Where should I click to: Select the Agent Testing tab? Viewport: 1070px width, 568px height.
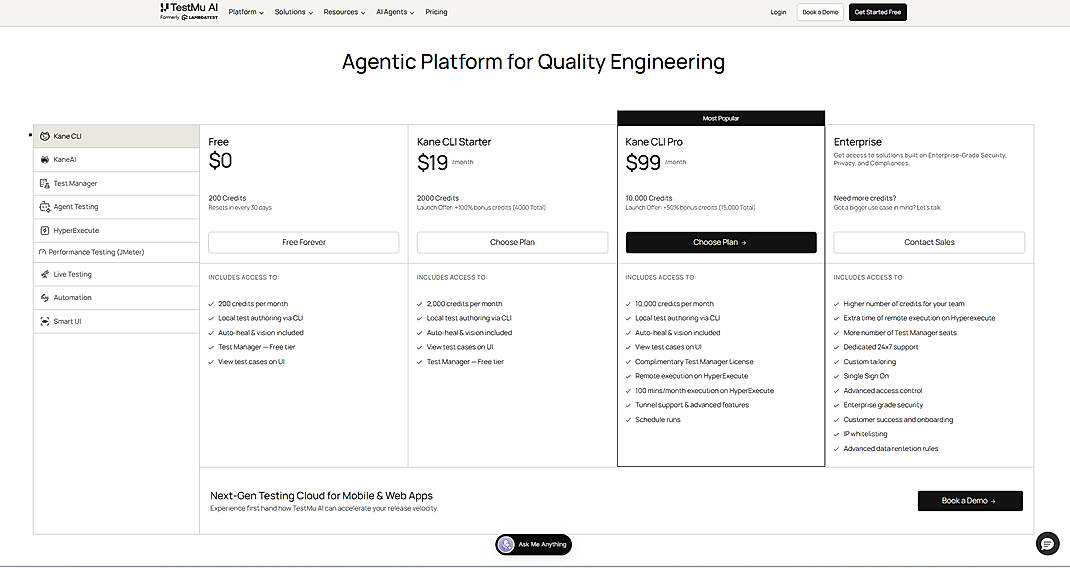pyautogui.click(x=117, y=207)
